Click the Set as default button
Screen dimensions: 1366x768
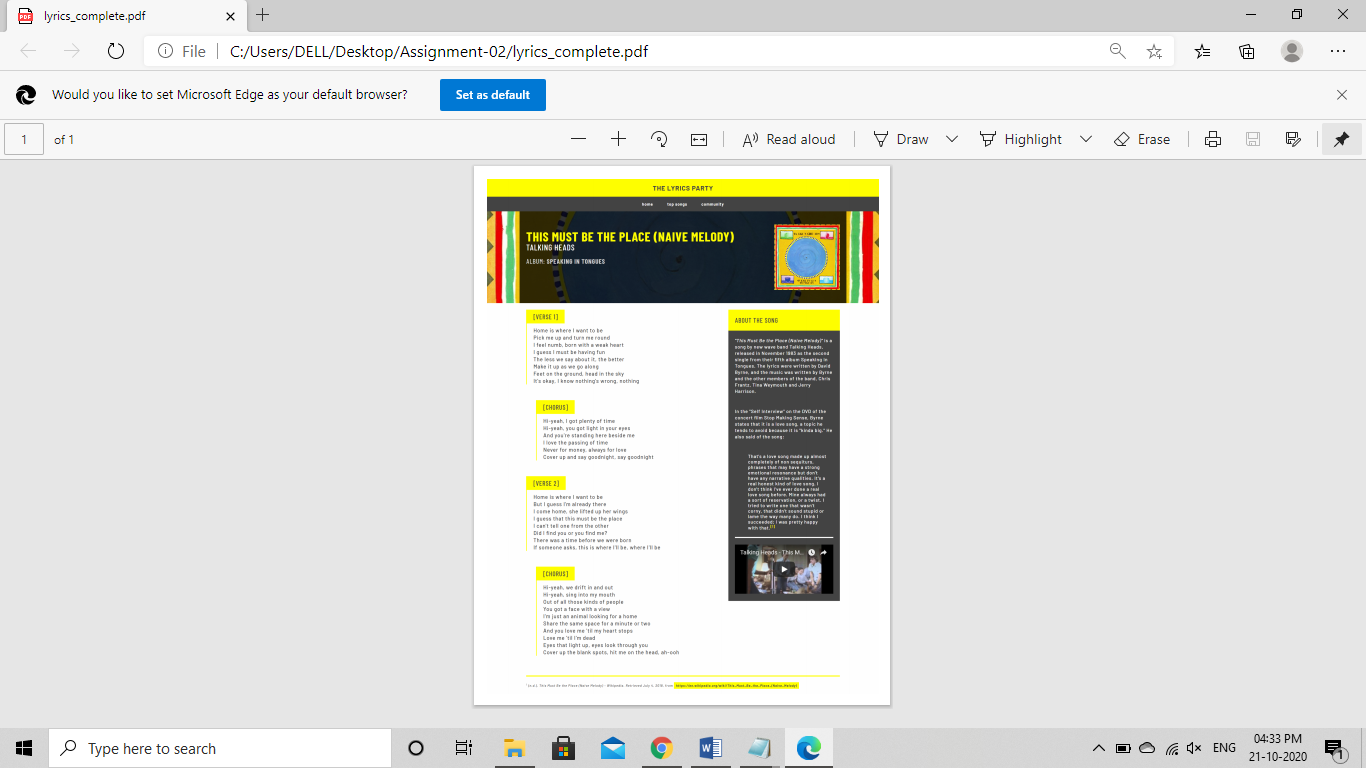492,95
